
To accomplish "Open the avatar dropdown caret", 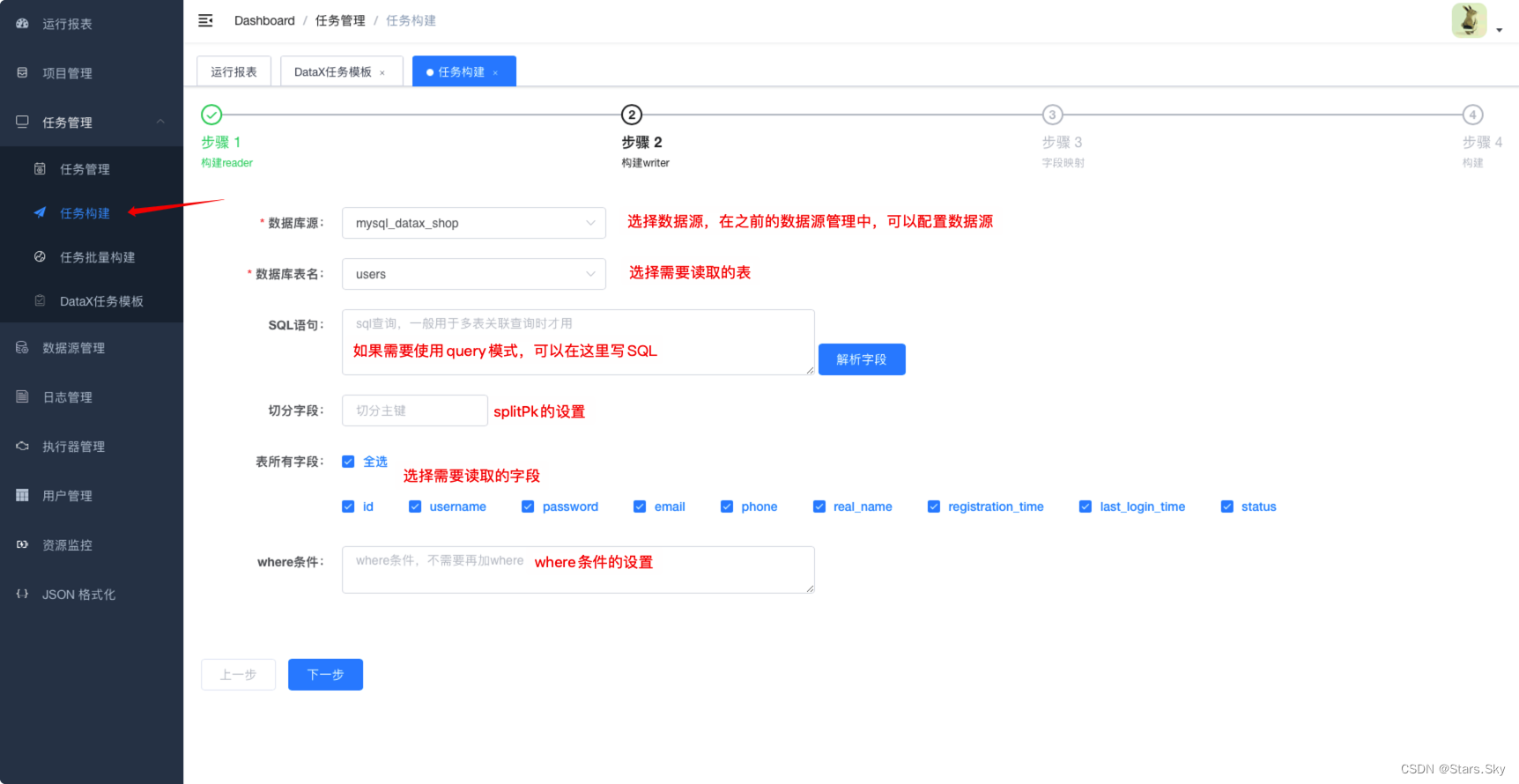I will pyautogui.click(x=1499, y=30).
